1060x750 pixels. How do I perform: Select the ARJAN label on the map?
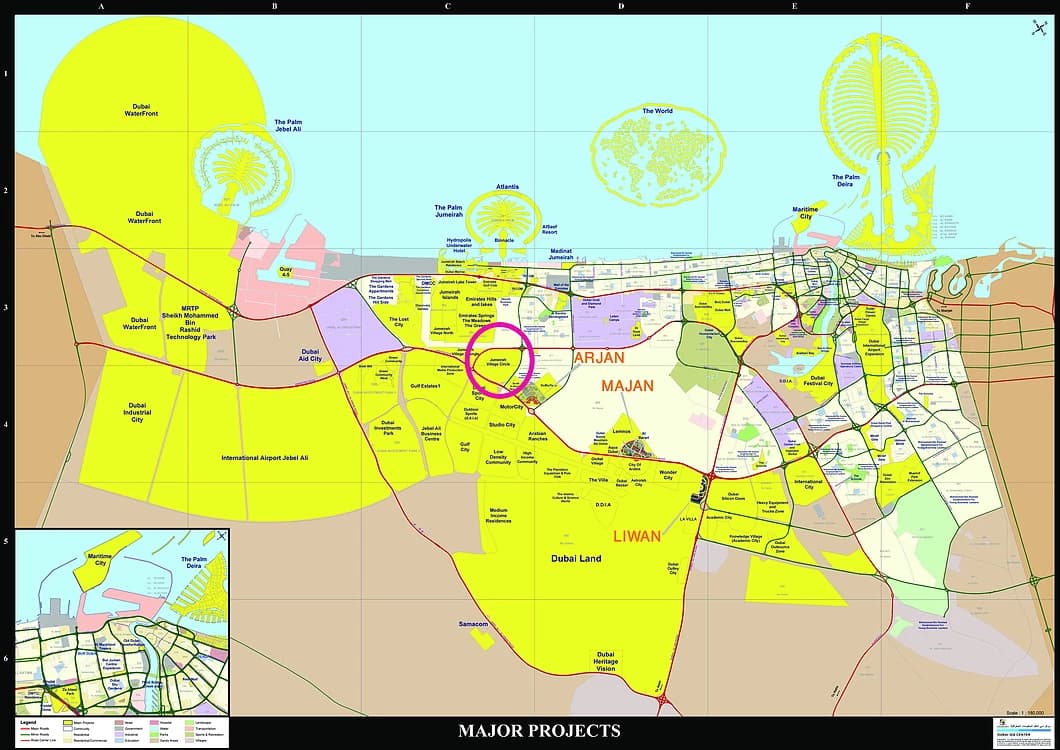point(598,358)
